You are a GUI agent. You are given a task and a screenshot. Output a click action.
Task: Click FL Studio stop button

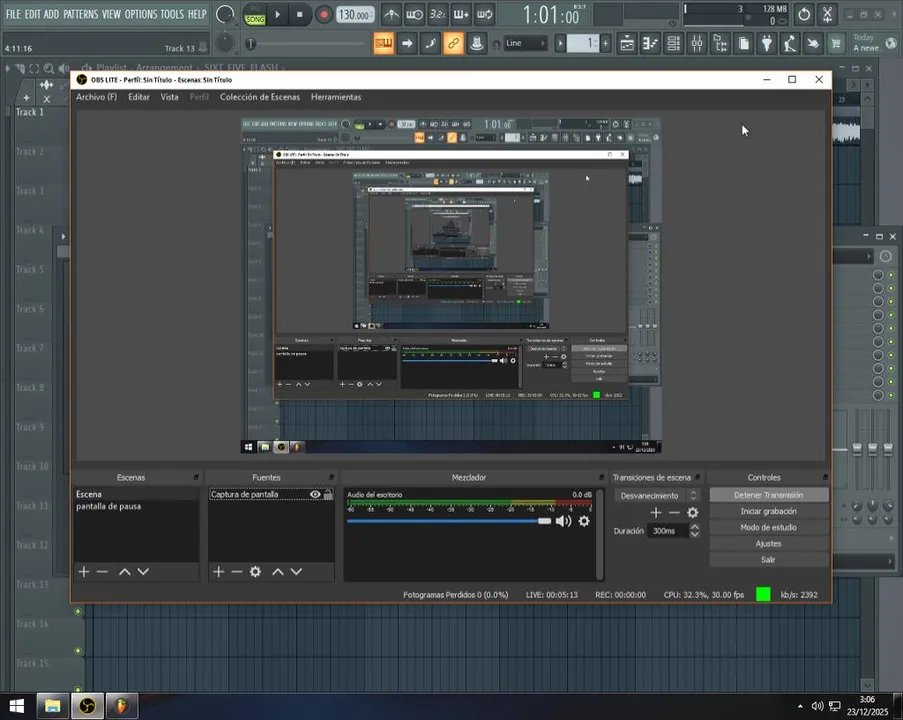tap(299, 14)
